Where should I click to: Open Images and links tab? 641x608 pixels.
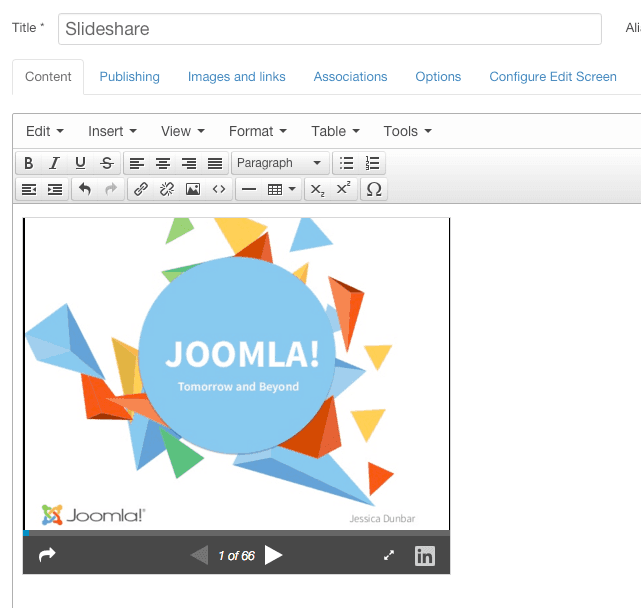(237, 77)
